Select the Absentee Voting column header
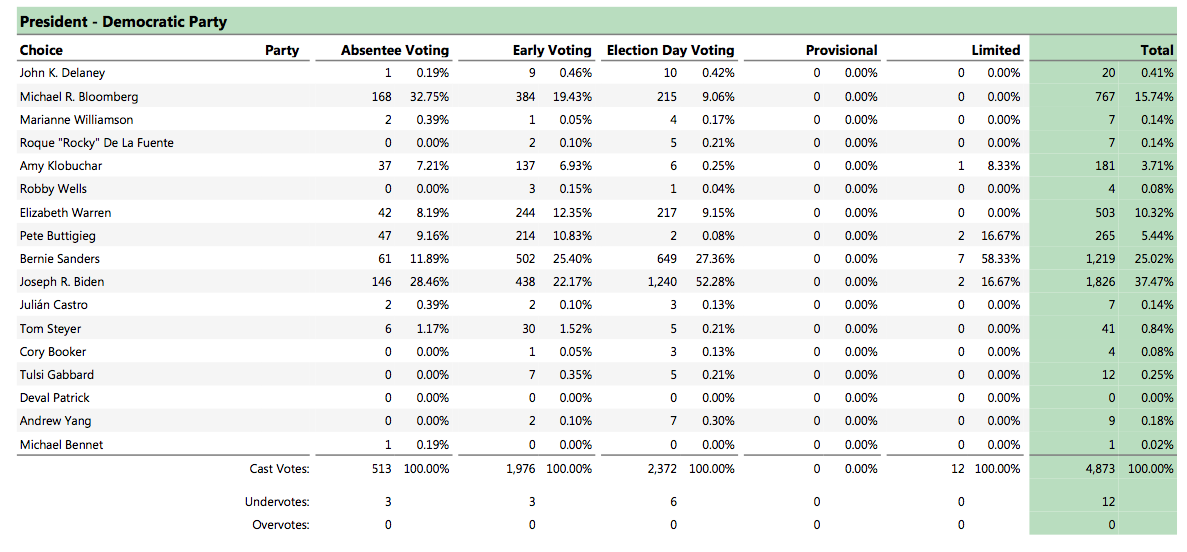Screen dimensions: 1187x552 (x=395, y=50)
